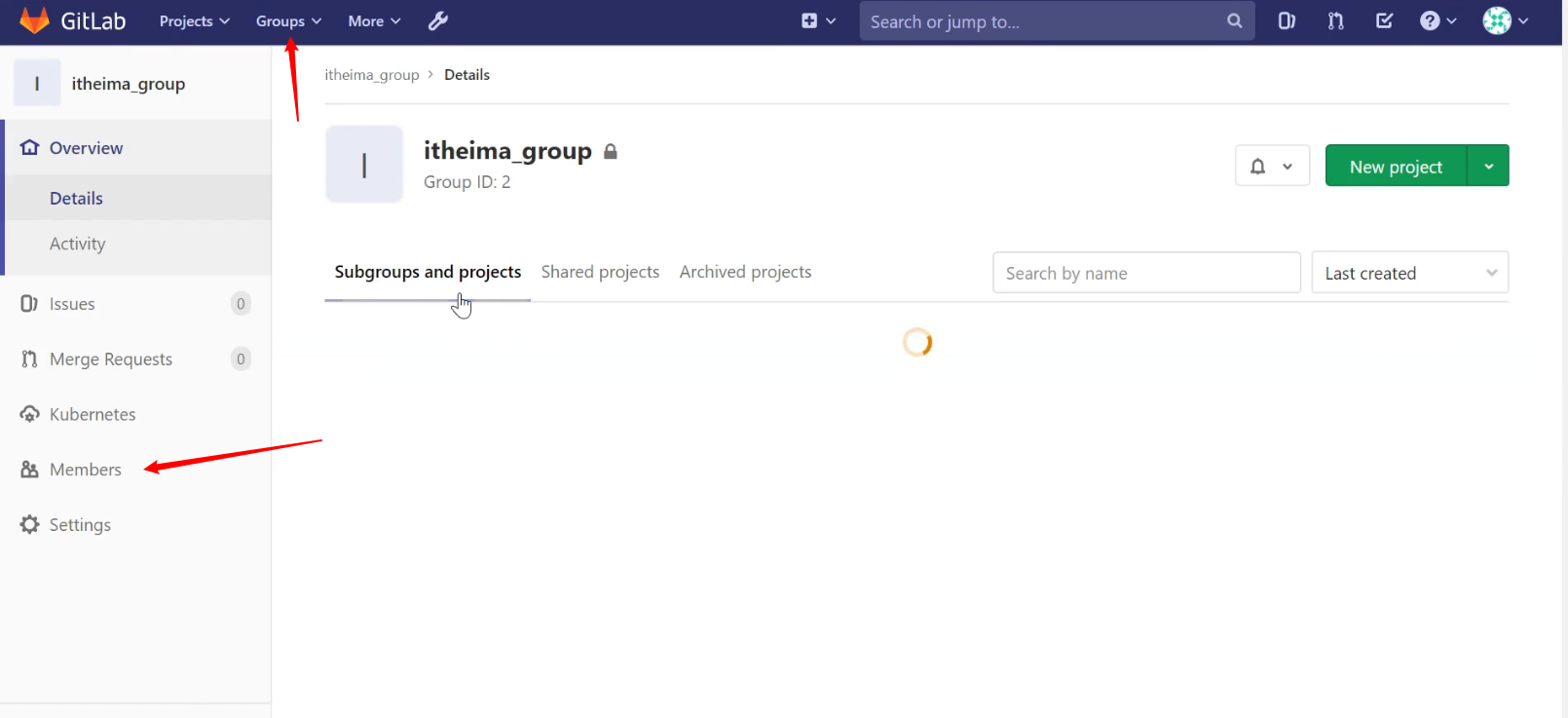Open the issues icon in top navbar

coord(1287,20)
